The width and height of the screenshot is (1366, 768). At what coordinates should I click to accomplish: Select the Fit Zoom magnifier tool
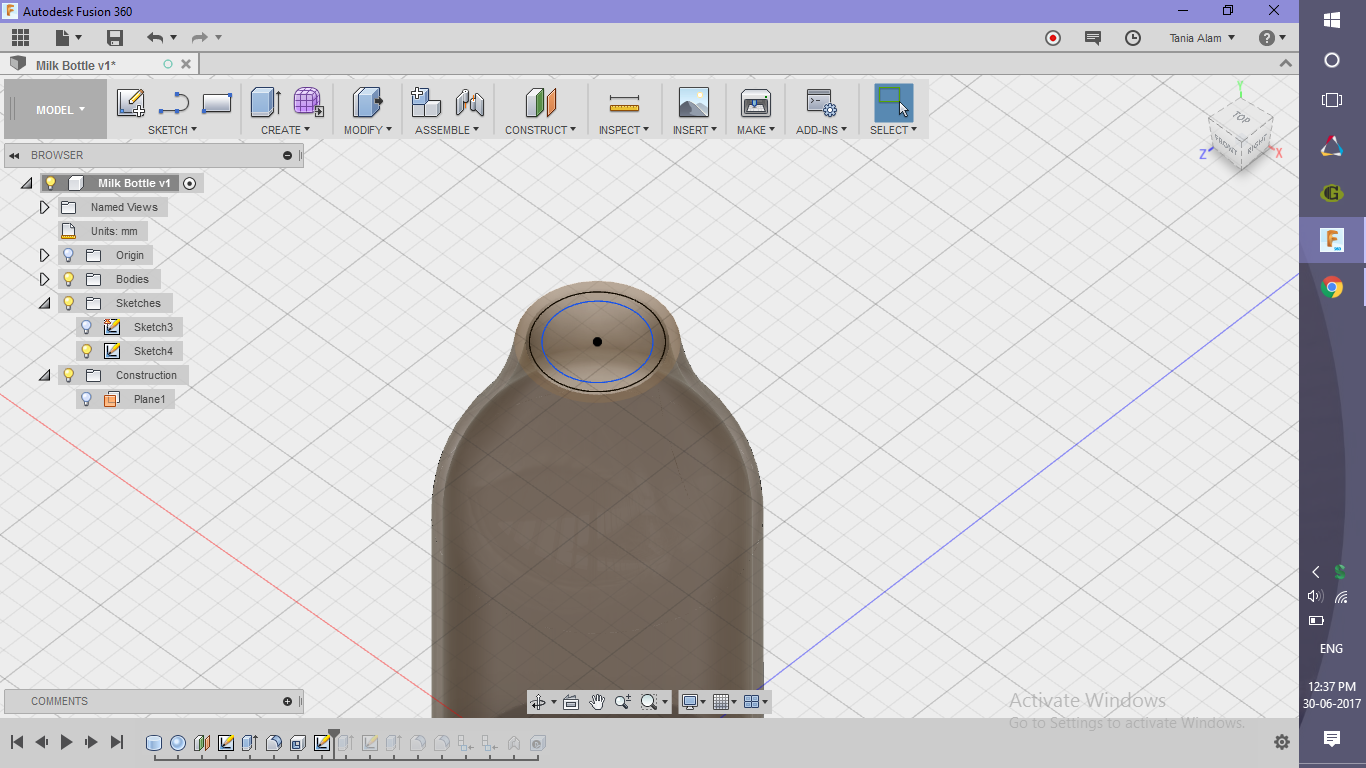point(647,702)
